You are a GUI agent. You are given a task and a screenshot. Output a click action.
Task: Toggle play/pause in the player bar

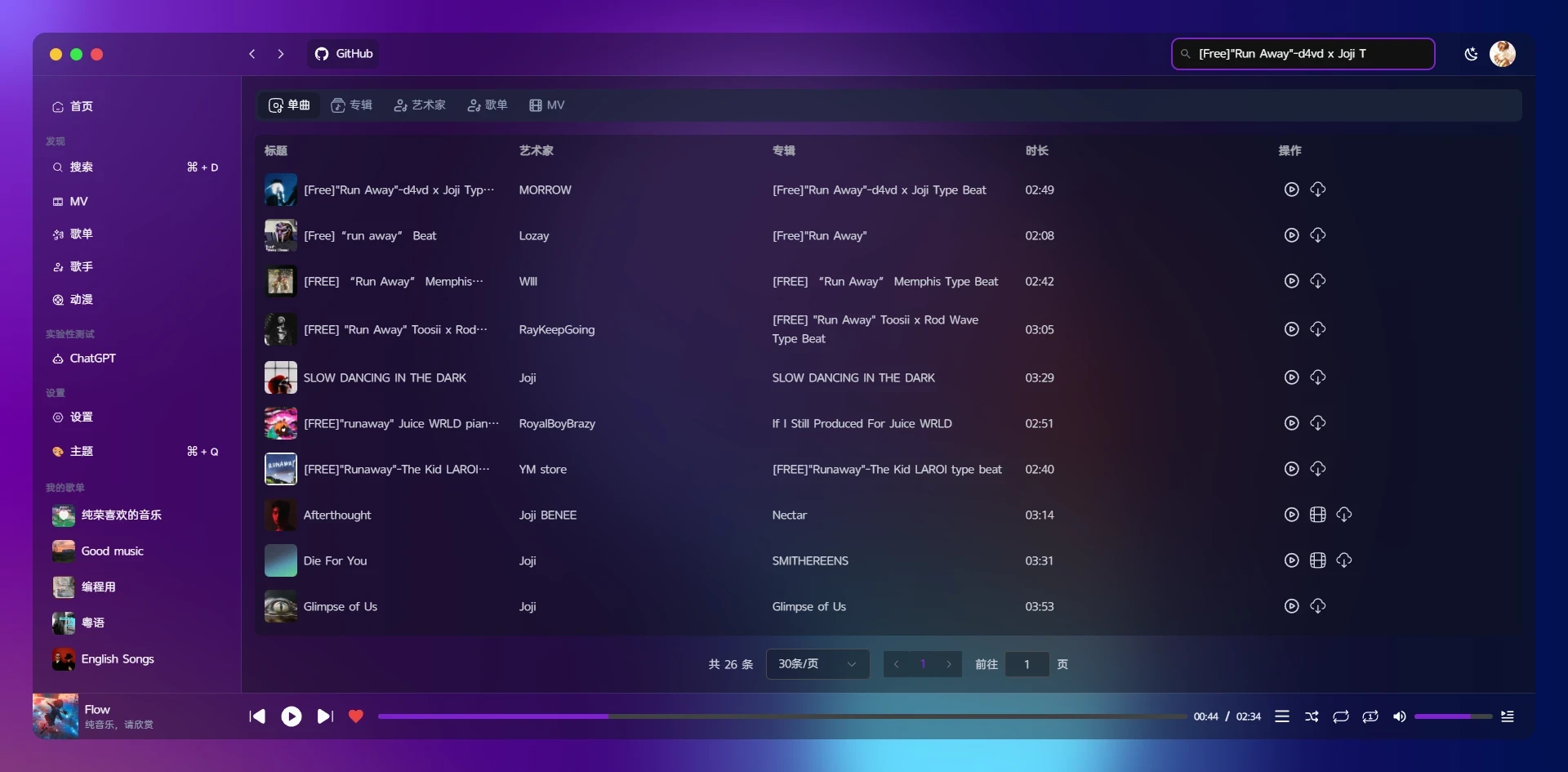pos(292,716)
